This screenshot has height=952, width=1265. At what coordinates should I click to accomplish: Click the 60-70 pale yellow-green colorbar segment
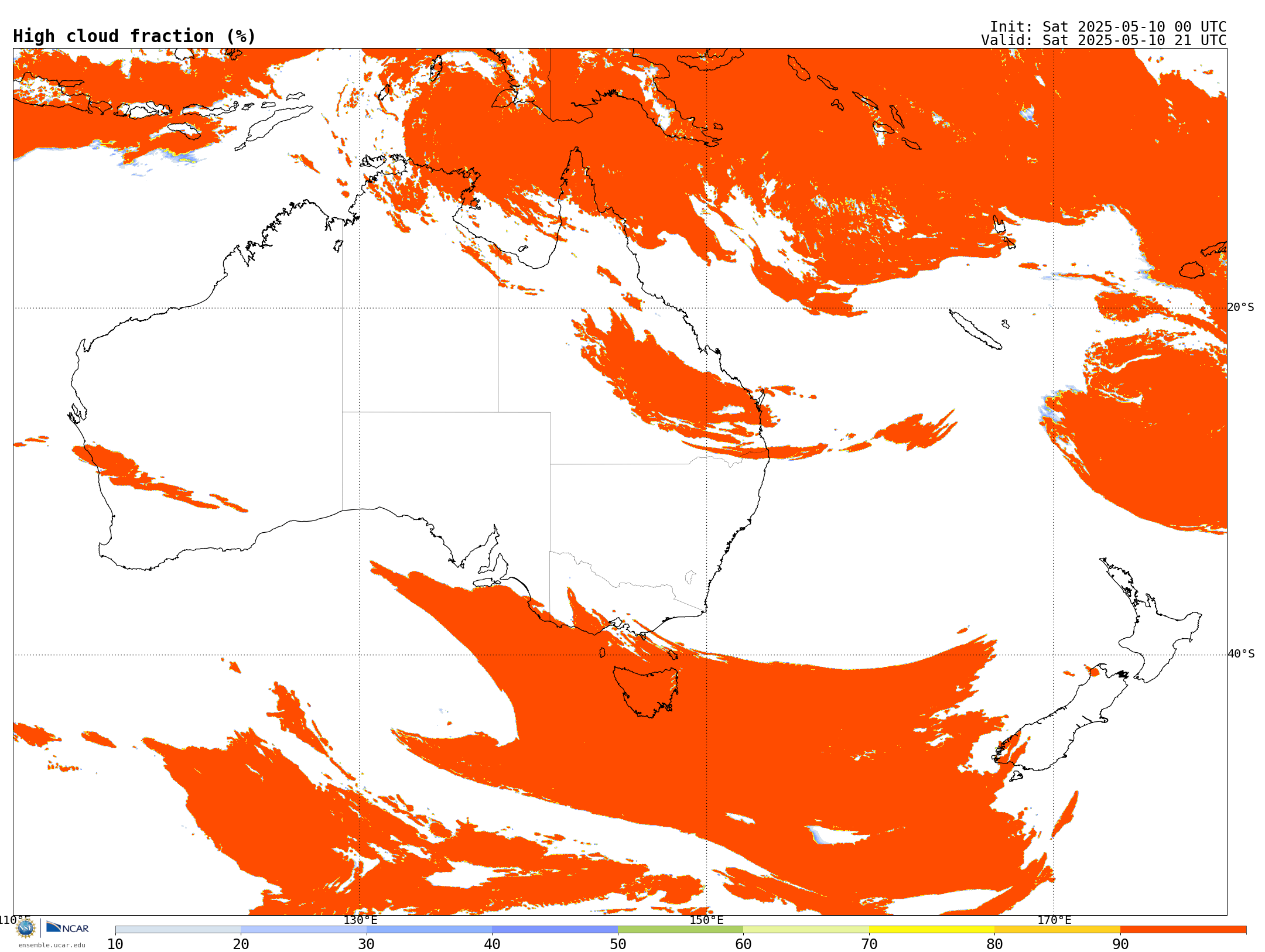point(806,930)
